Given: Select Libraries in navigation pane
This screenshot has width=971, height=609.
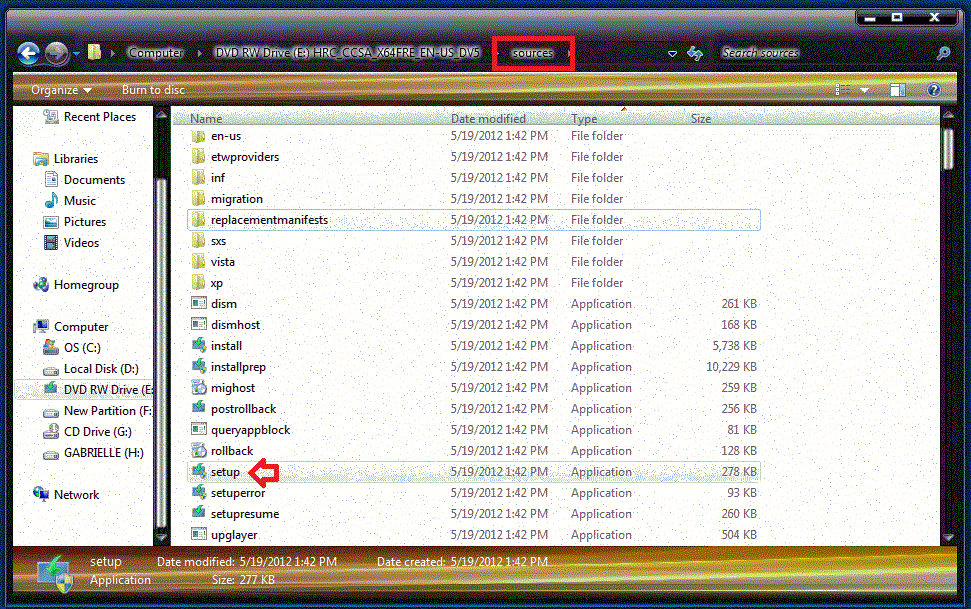Looking at the screenshot, I should pyautogui.click(x=66, y=159).
